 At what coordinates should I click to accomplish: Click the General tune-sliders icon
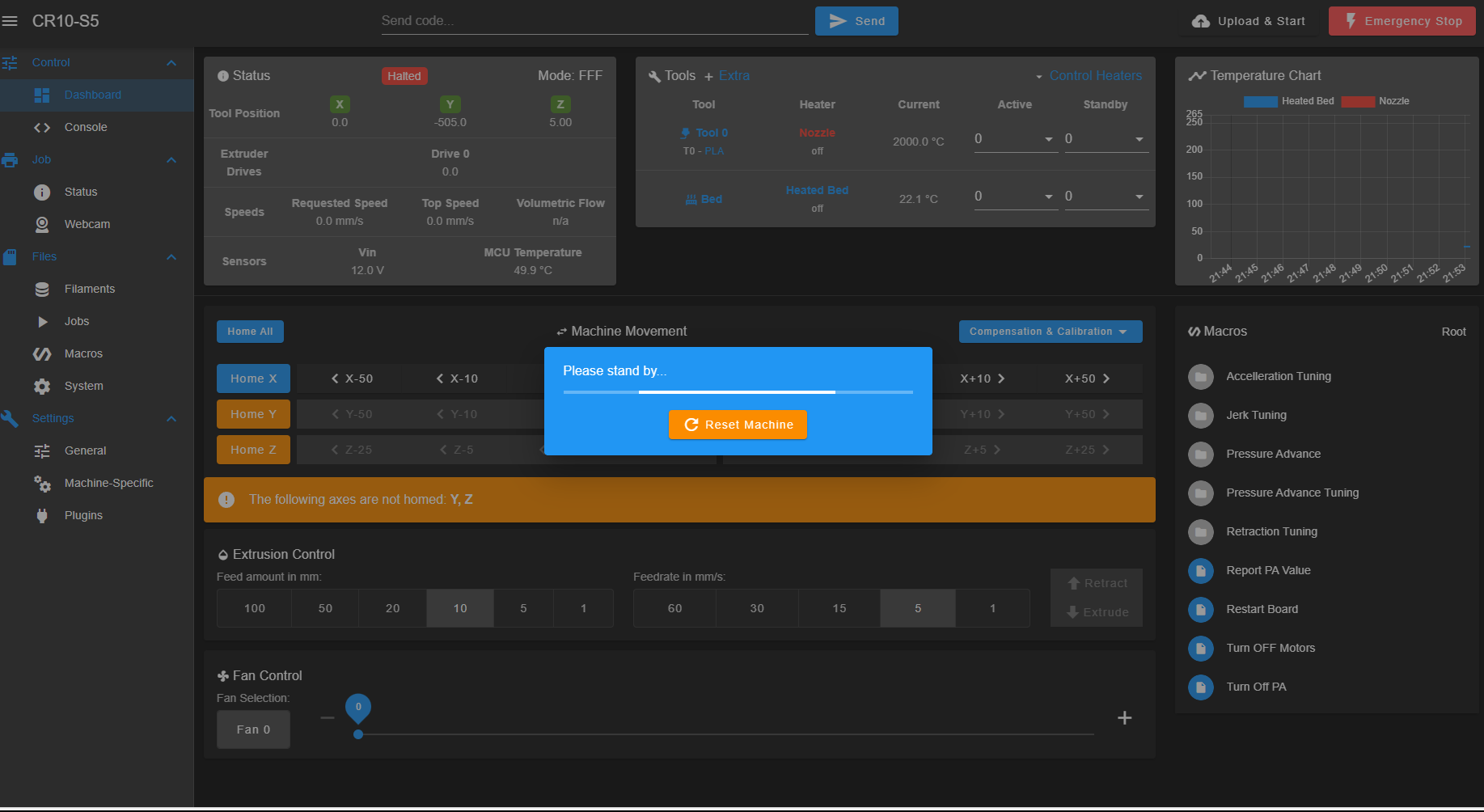(x=42, y=450)
